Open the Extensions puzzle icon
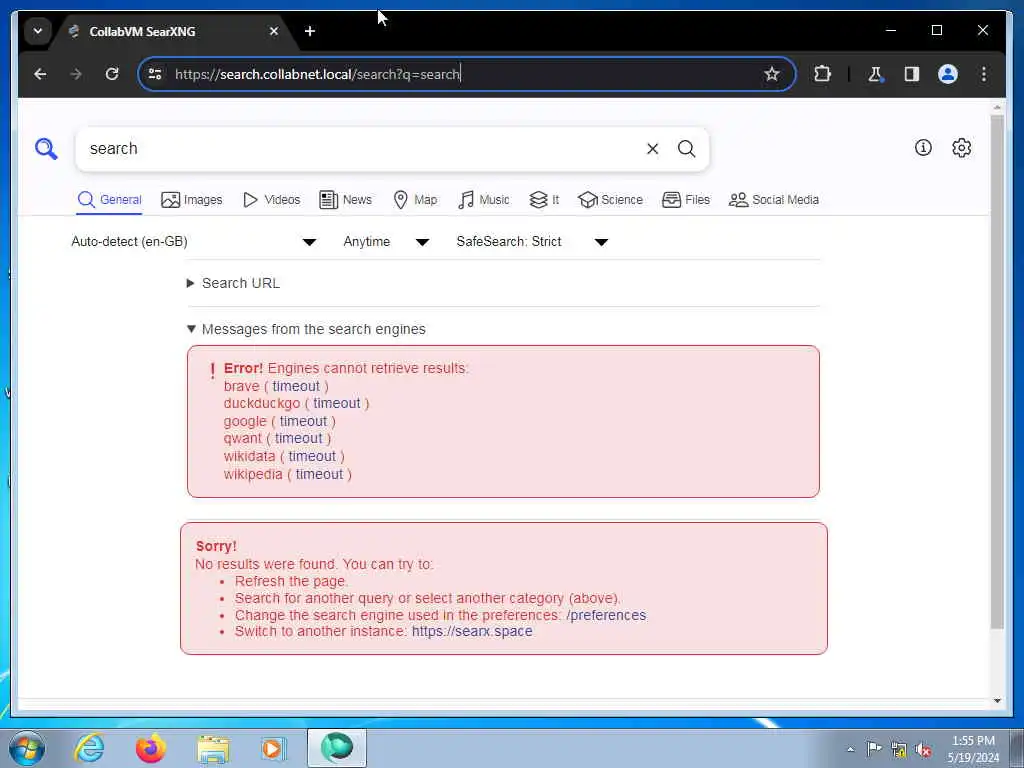This screenshot has height=768, width=1024. [x=822, y=74]
